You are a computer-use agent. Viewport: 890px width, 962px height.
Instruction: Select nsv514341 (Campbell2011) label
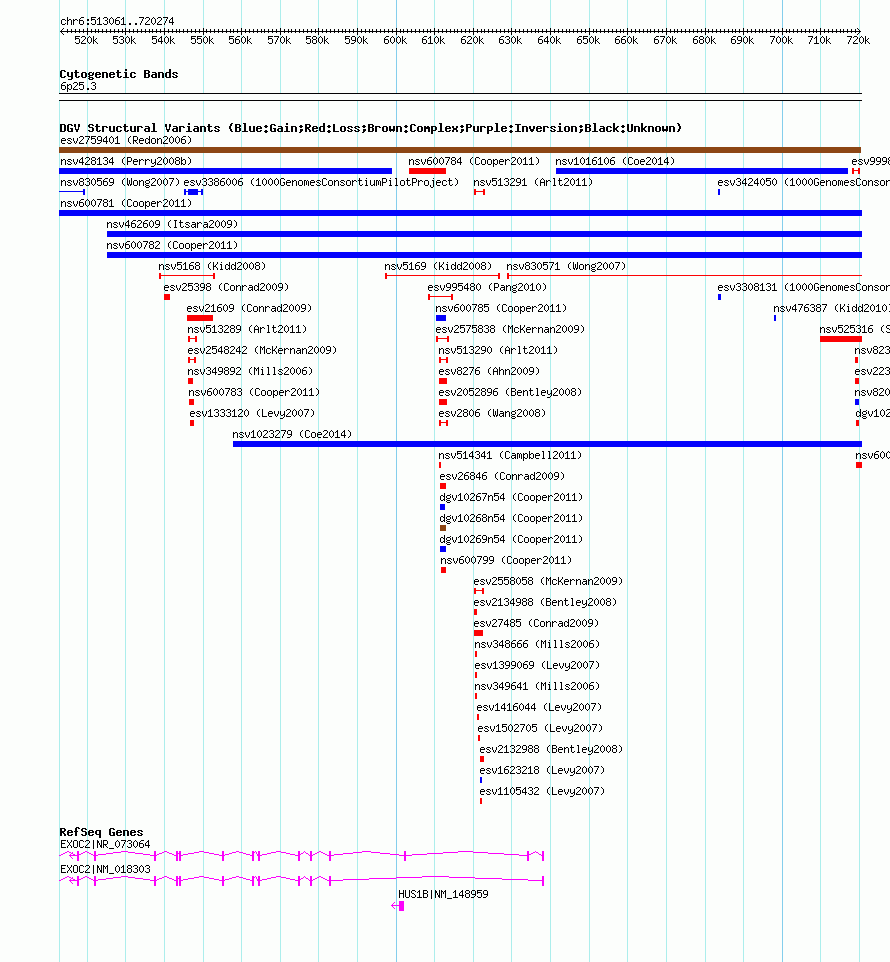coord(510,455)
